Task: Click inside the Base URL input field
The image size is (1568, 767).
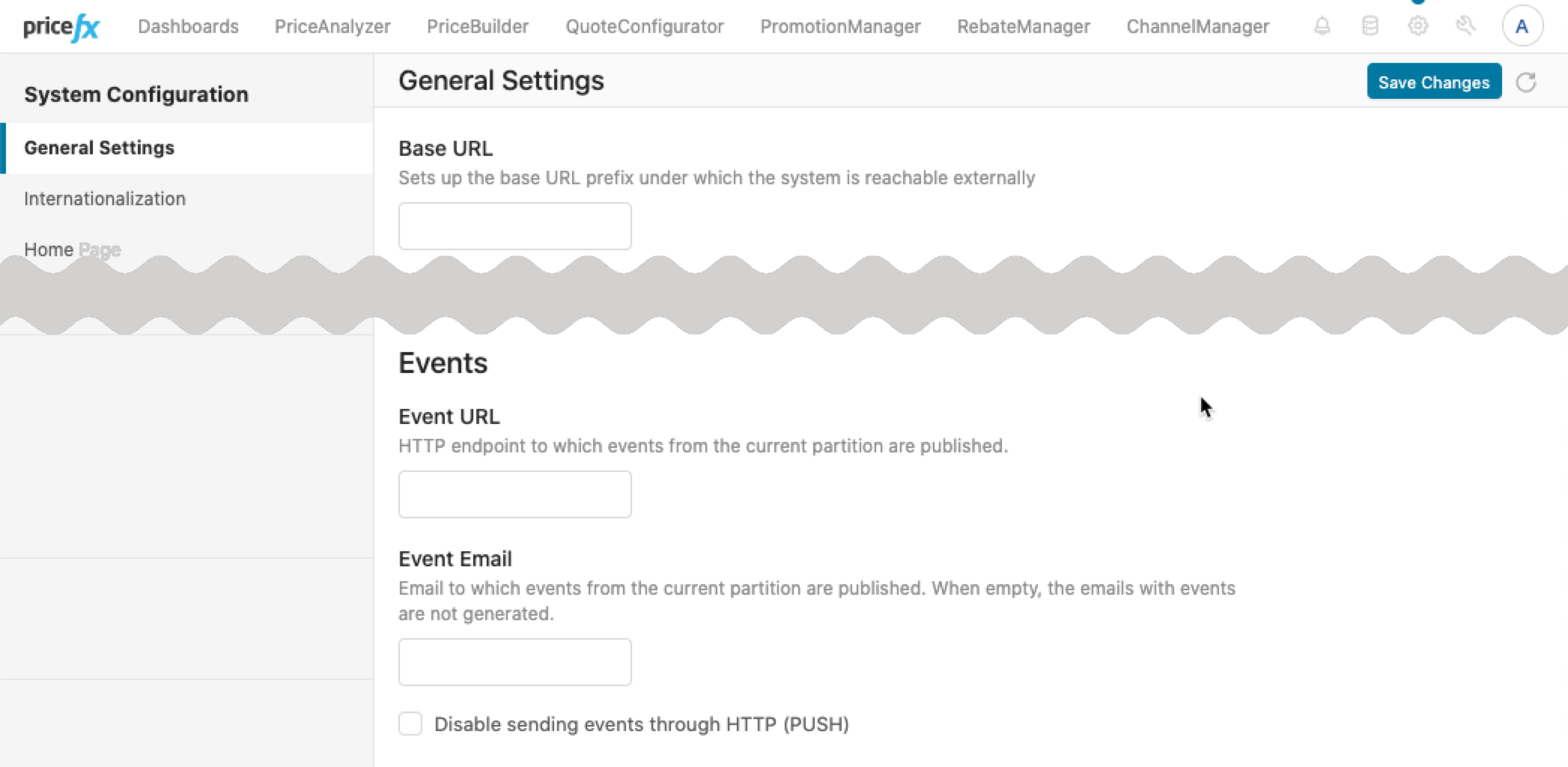Action: click(514, 225)
